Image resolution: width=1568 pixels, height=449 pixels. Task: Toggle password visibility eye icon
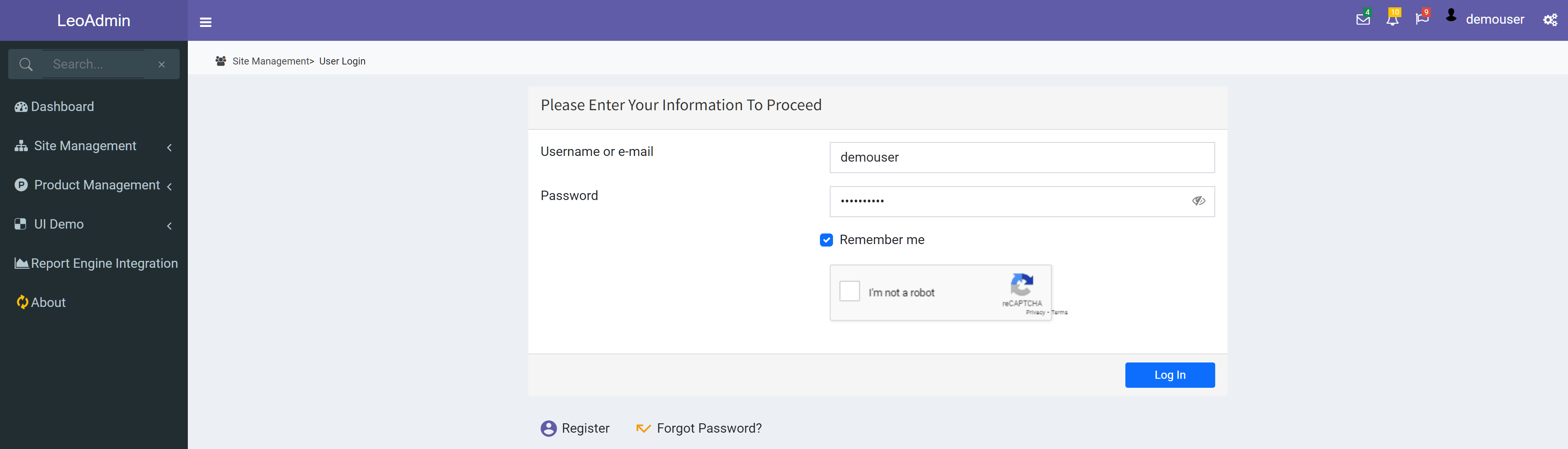pos(1197,200)
